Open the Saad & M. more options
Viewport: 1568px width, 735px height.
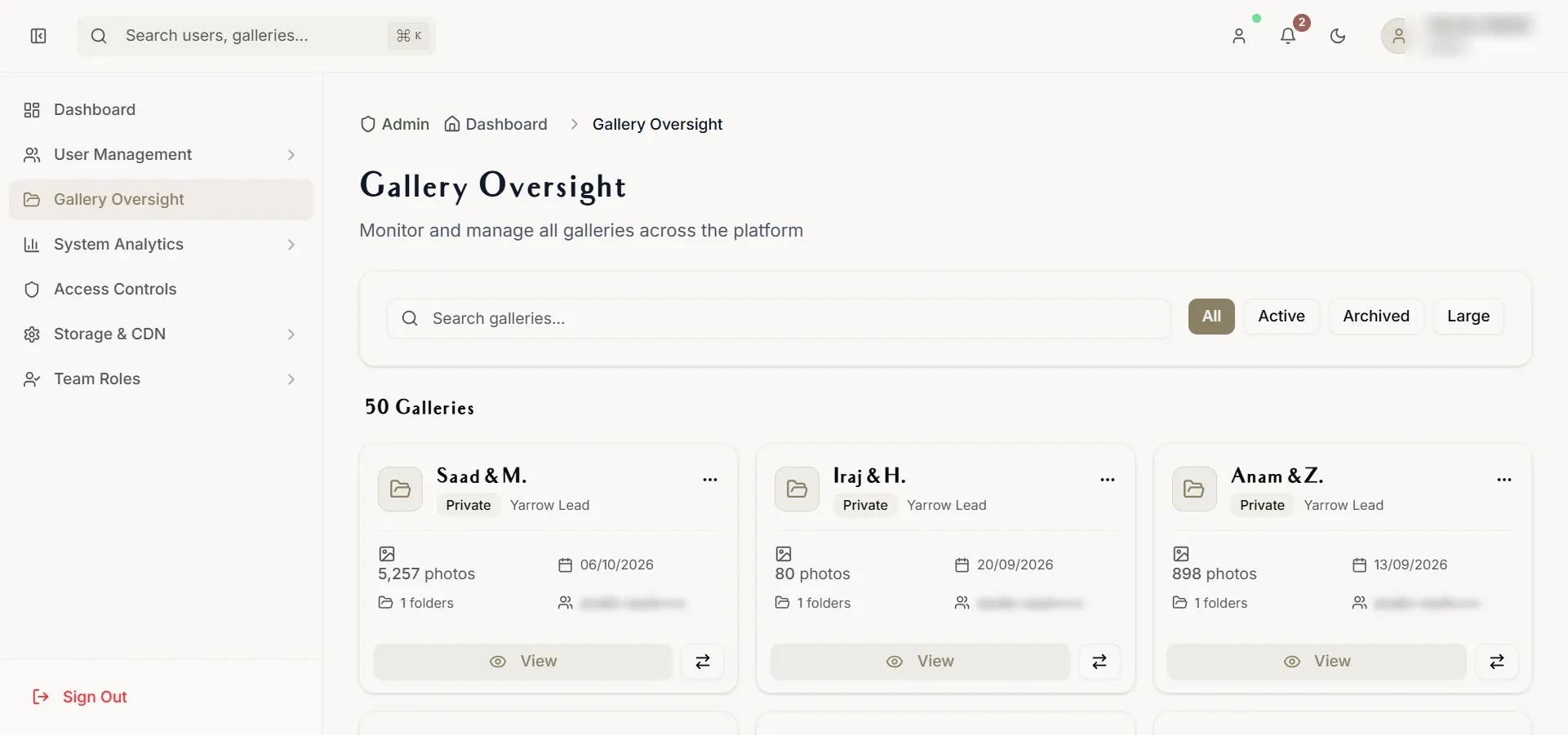[710, 480]
